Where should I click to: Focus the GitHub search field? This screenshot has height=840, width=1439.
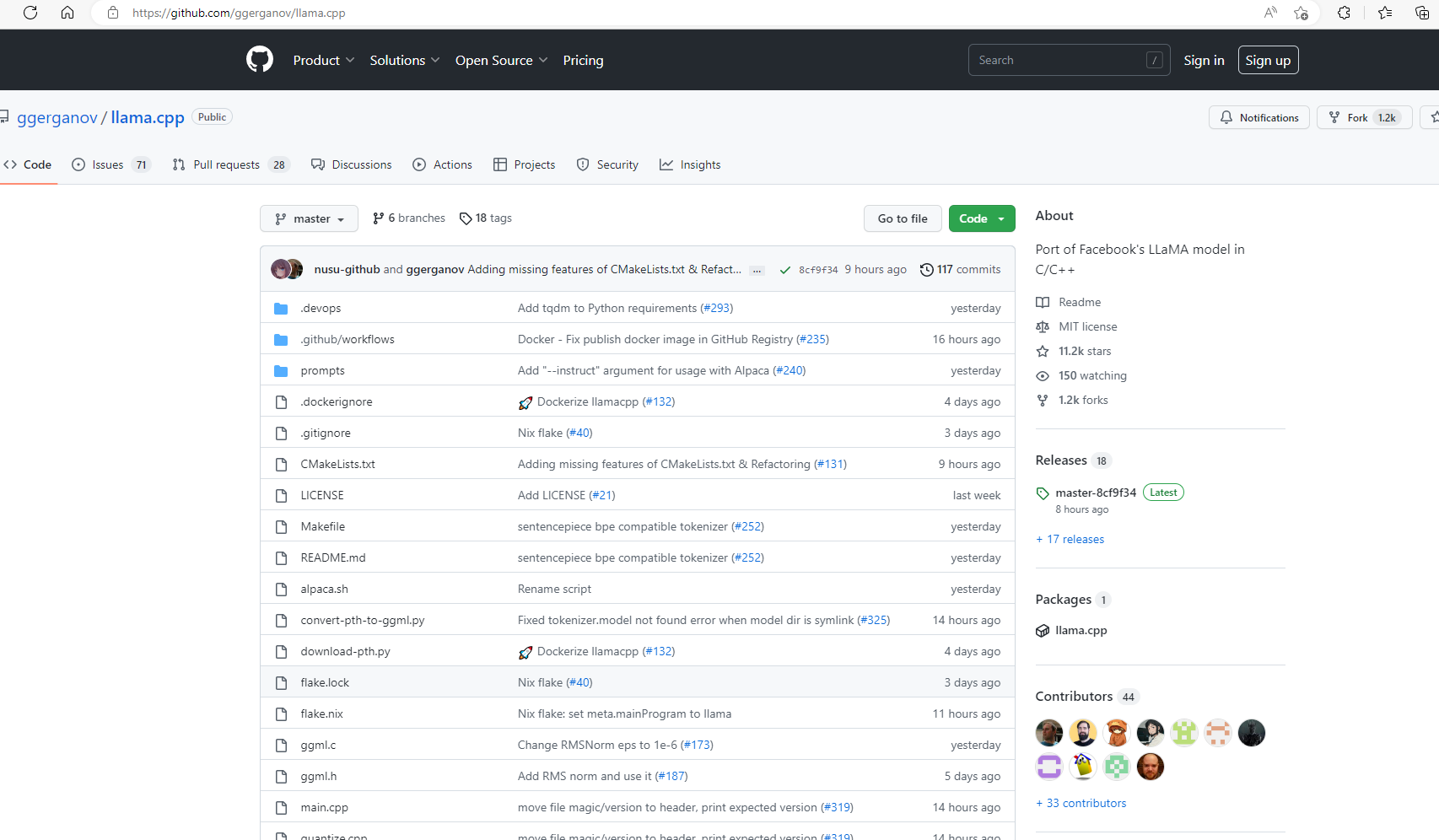click(1059, 61)
